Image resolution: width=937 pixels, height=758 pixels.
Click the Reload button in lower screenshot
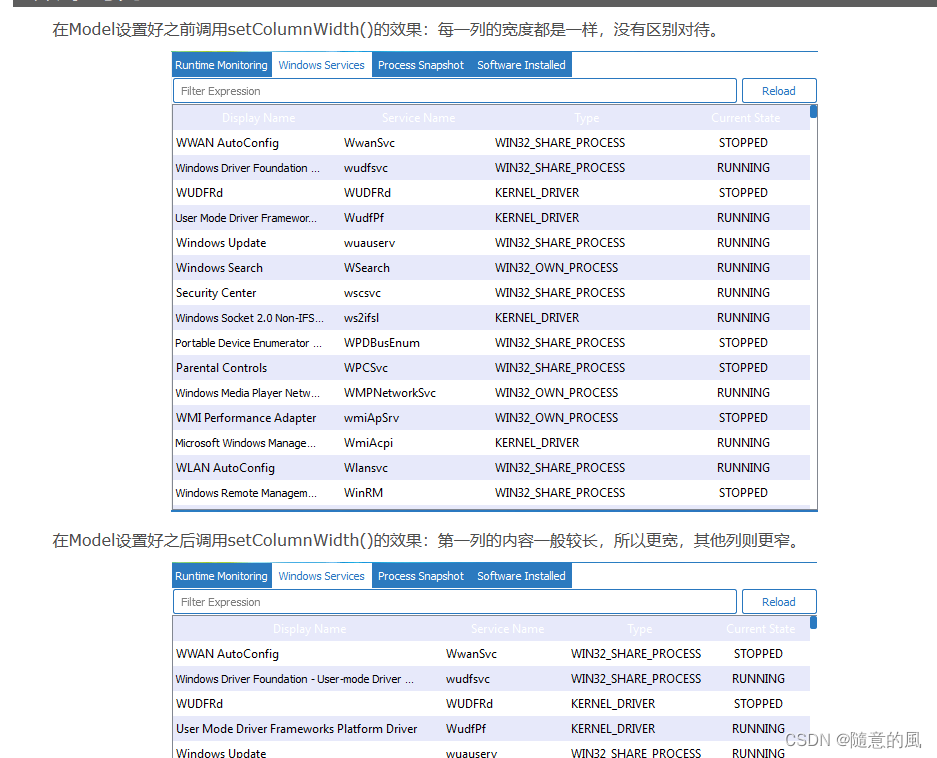point(779,602)
